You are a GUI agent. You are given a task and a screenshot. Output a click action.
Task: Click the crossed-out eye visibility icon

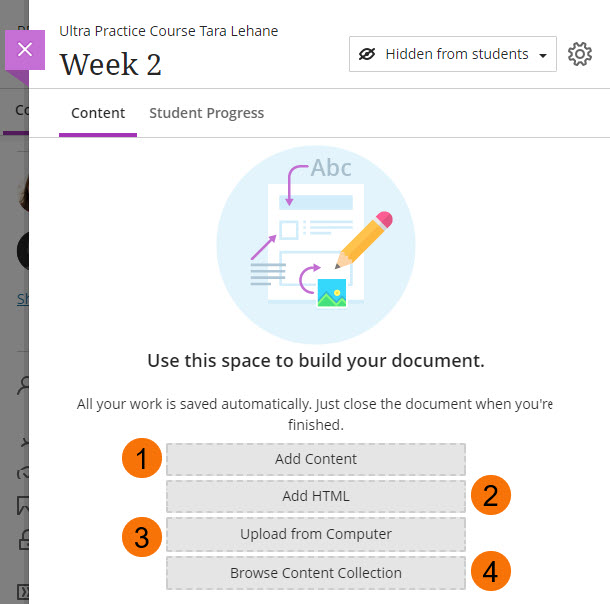[366, 54]
